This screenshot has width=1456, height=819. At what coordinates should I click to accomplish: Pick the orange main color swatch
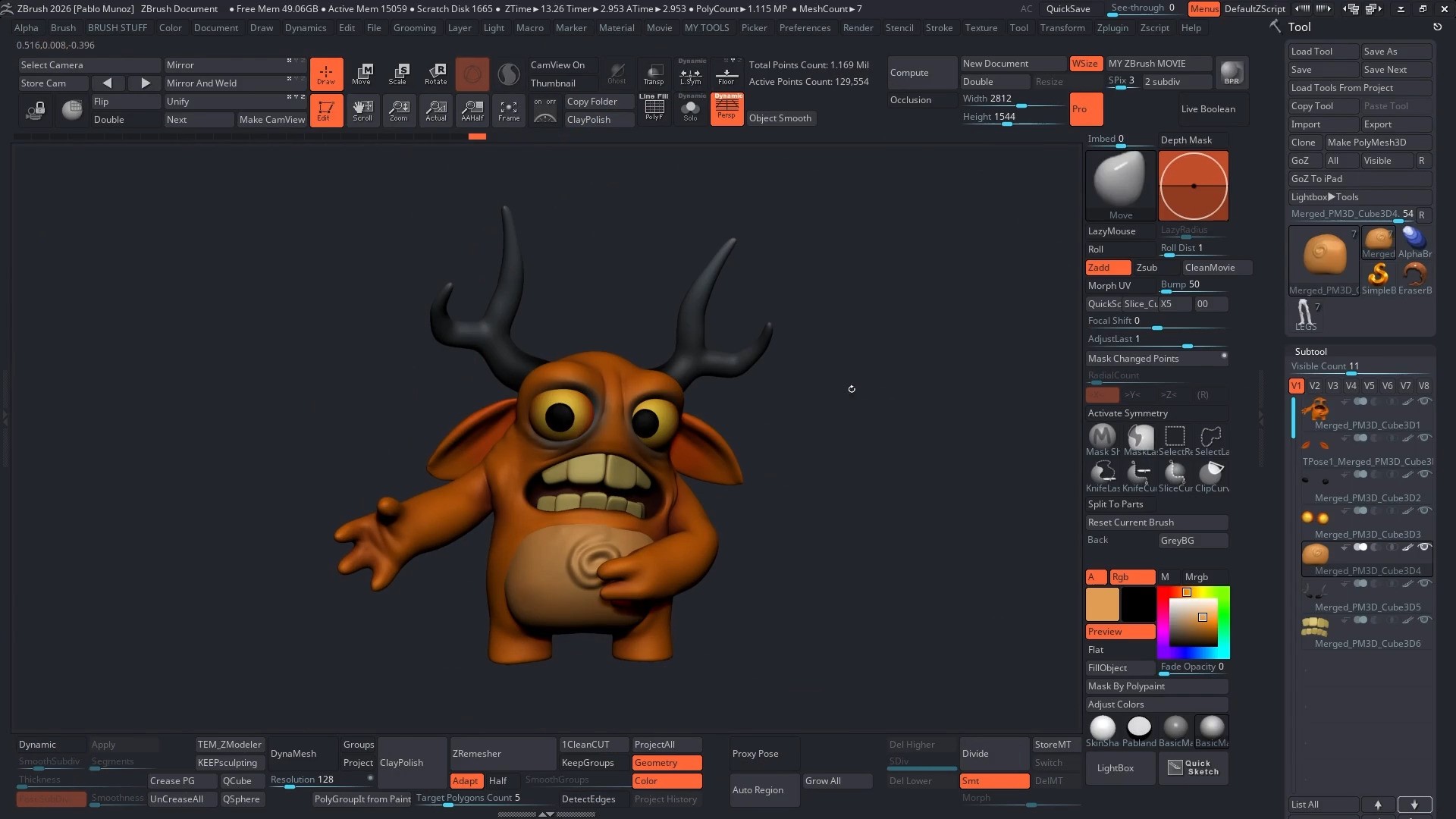1102,604
